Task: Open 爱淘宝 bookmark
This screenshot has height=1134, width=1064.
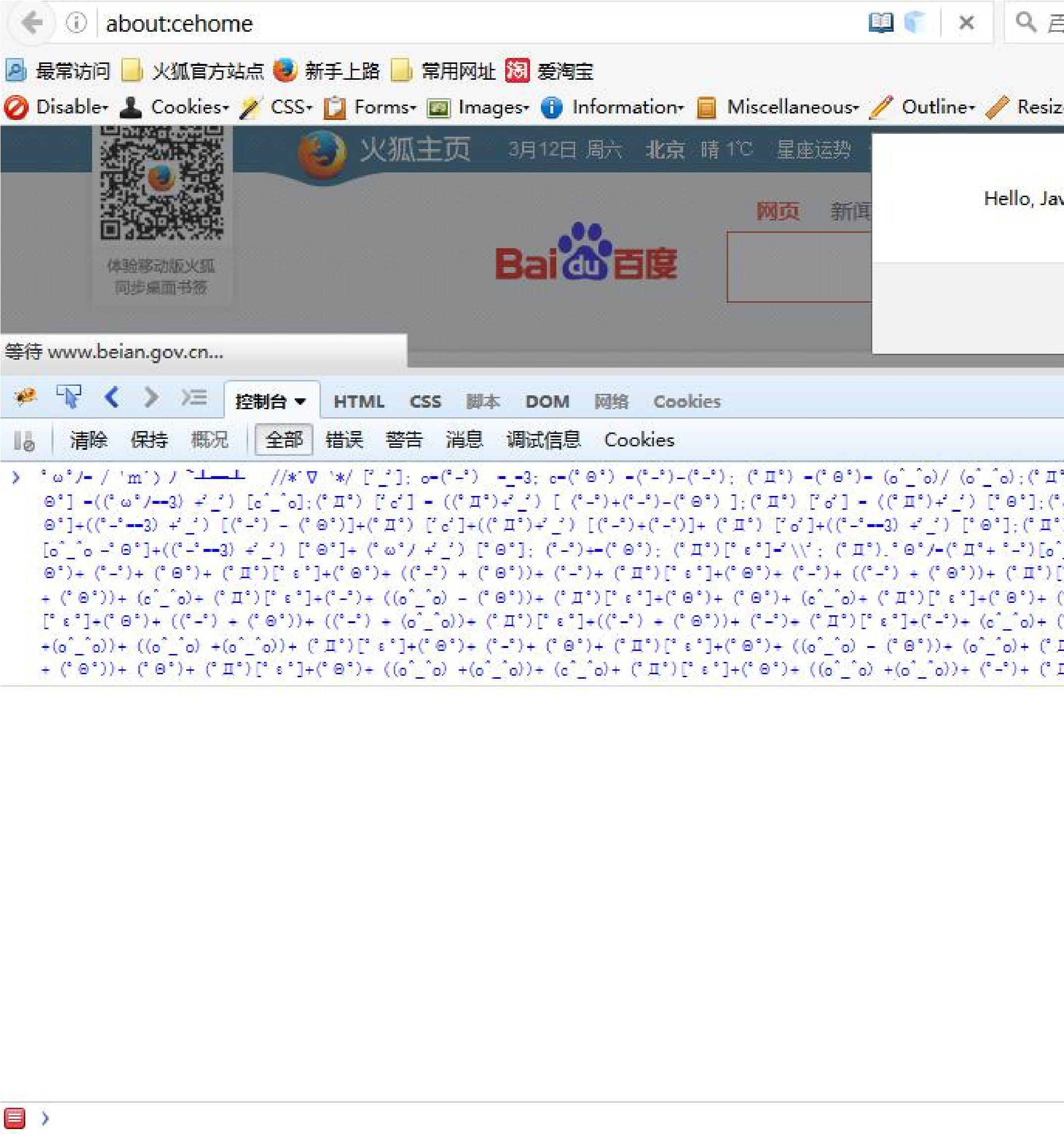Action: point(549,71)
